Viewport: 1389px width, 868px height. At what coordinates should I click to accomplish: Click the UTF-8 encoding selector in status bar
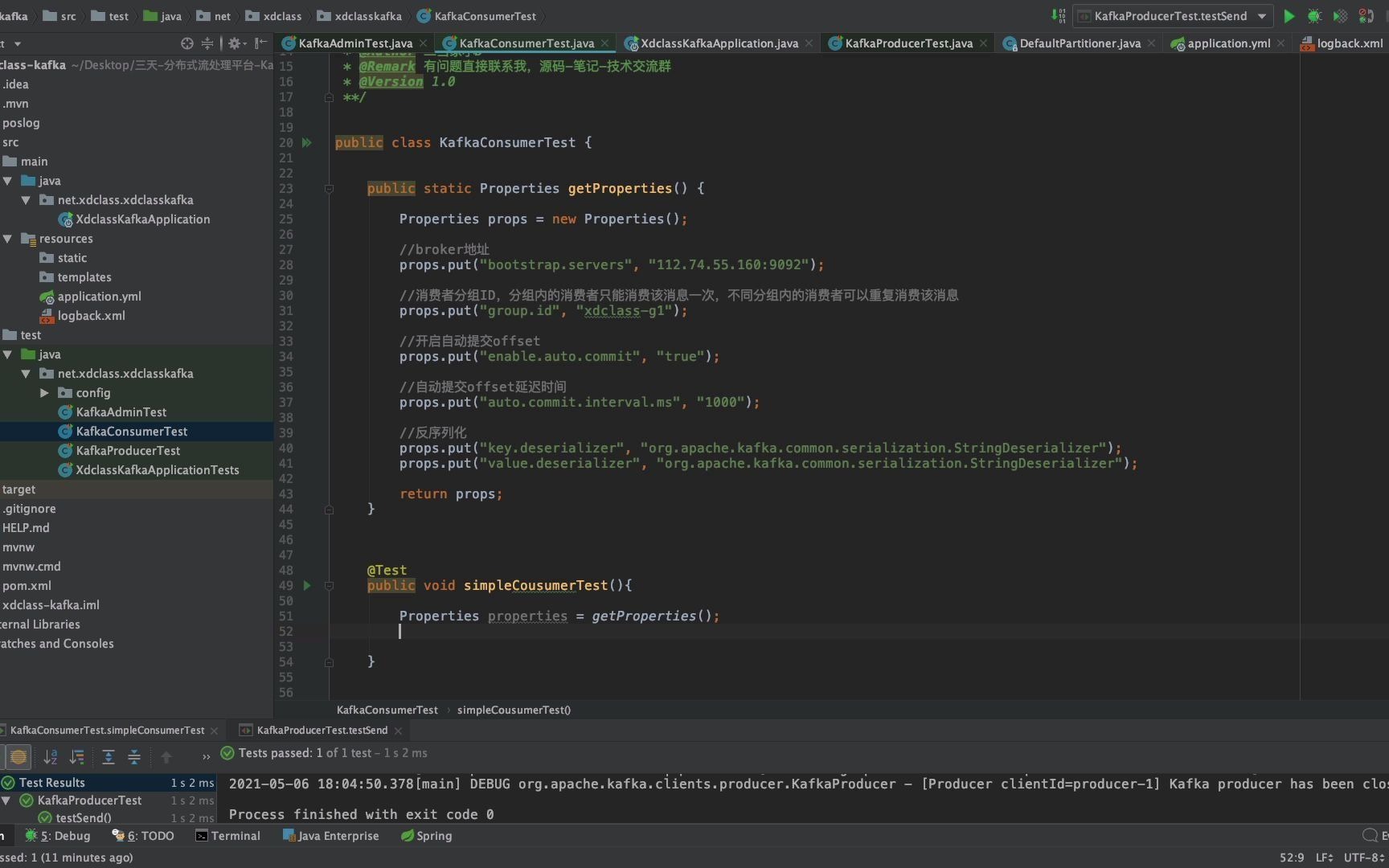pyautogui.click(x=1365, y=858)
